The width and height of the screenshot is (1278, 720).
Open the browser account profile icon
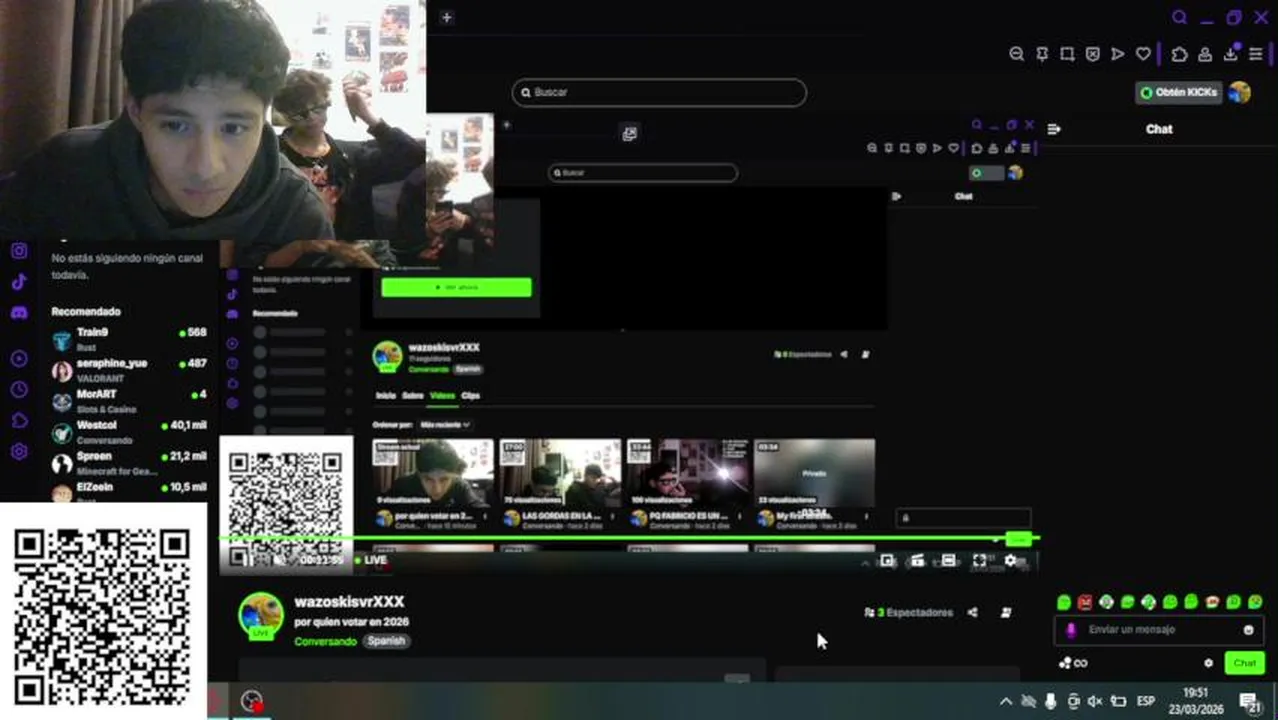(x=1205, y=54)
